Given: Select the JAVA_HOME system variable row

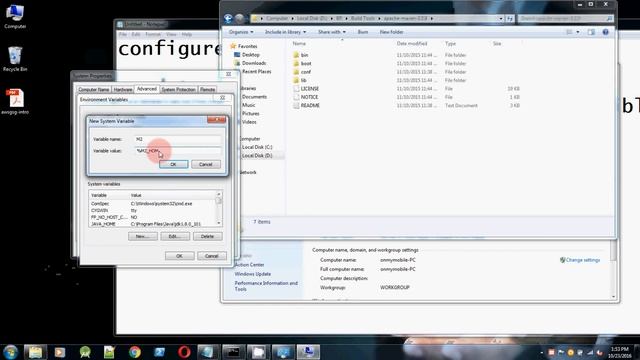Looking at the screenshot, I should click(153, 224).
